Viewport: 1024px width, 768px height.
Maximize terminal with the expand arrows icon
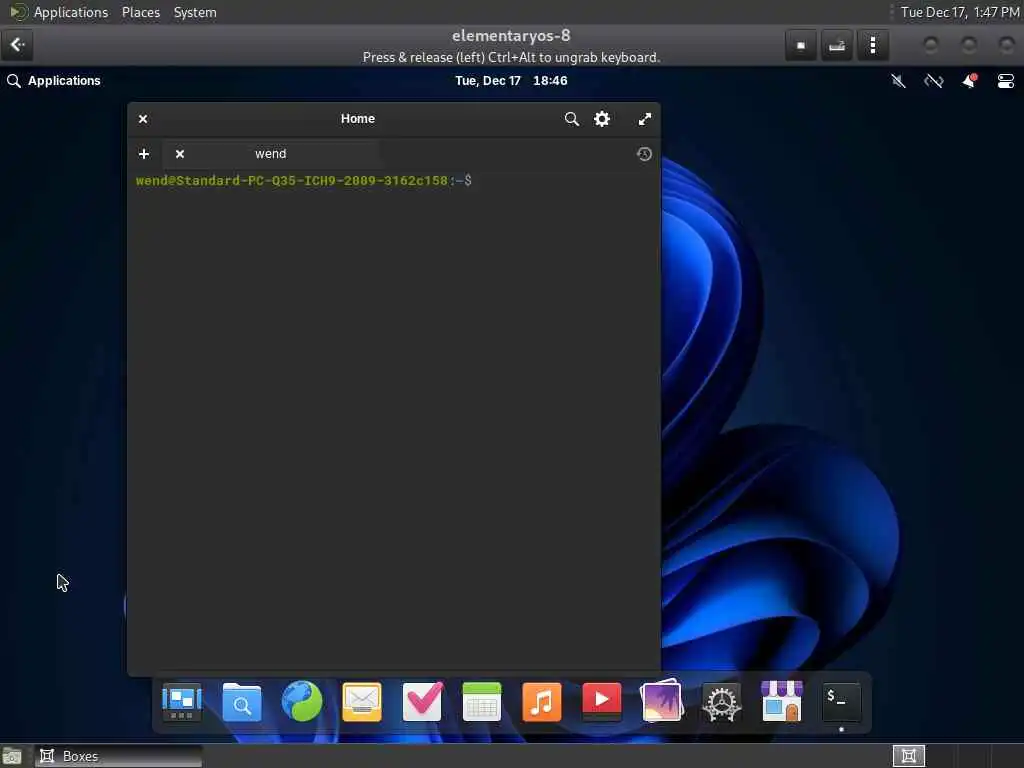(645, 119)
